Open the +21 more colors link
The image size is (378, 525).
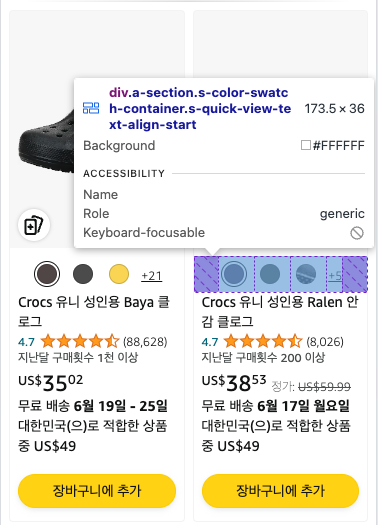[152, 276]
